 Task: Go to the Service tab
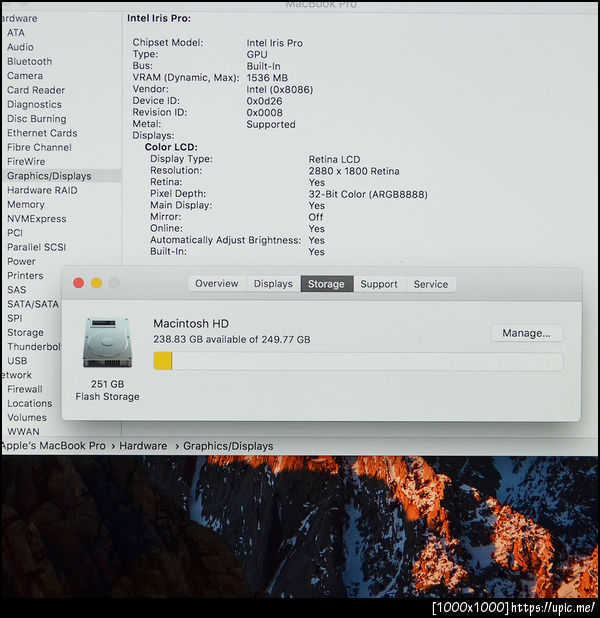coord(430,284)
